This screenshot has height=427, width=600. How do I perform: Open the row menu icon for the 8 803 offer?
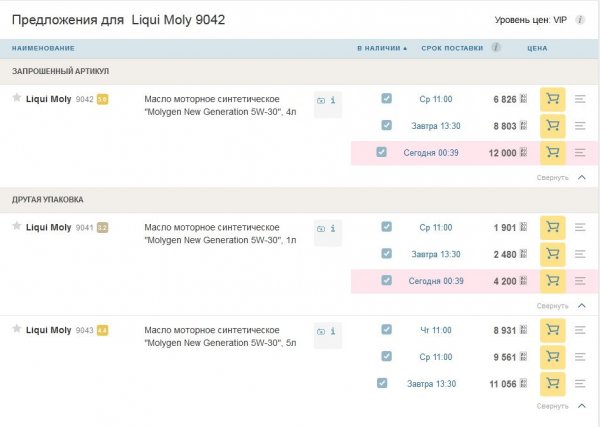[579, 126]
